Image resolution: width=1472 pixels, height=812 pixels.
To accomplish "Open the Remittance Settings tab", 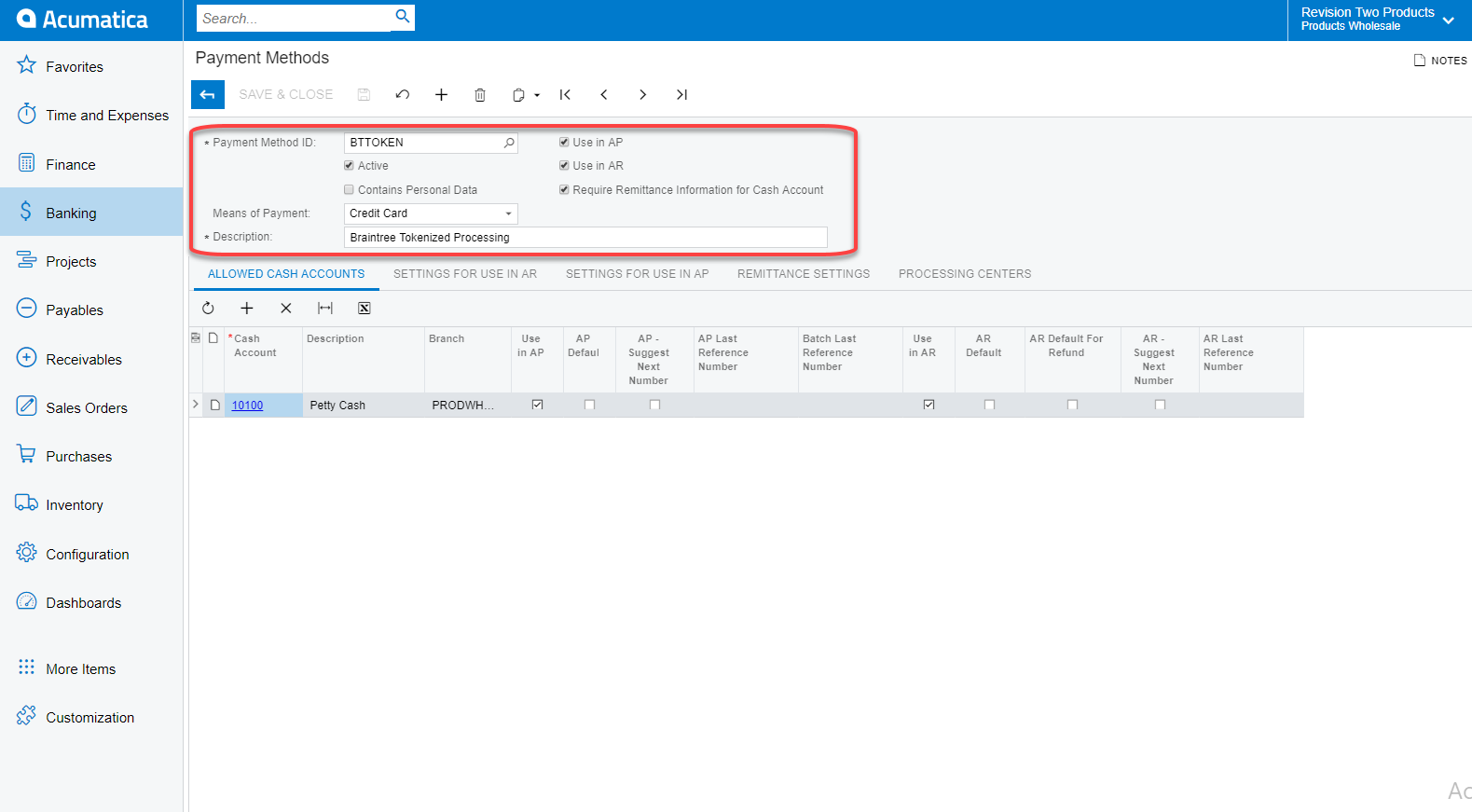I will (x=803, y=274).
